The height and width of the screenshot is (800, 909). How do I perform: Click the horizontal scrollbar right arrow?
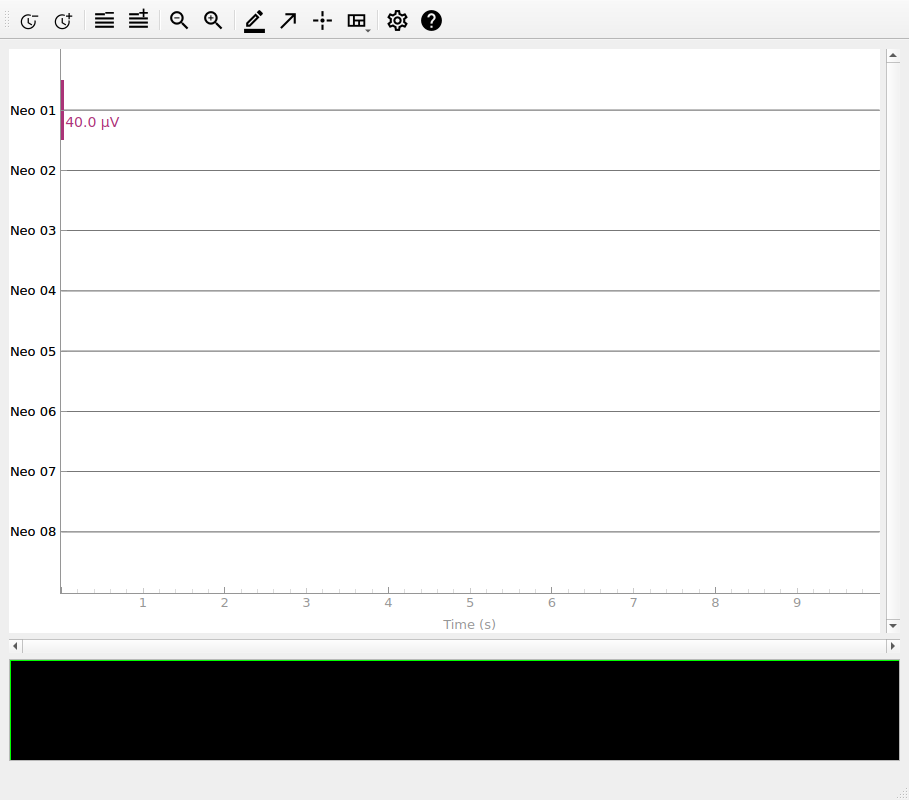[893, 647]
